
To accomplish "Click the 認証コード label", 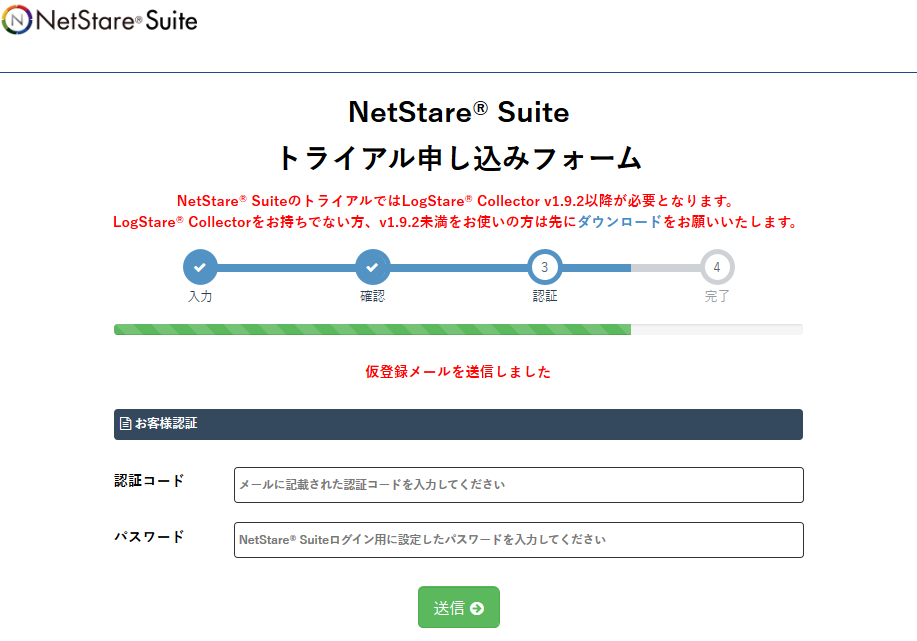I will click(x=149, y=481).
